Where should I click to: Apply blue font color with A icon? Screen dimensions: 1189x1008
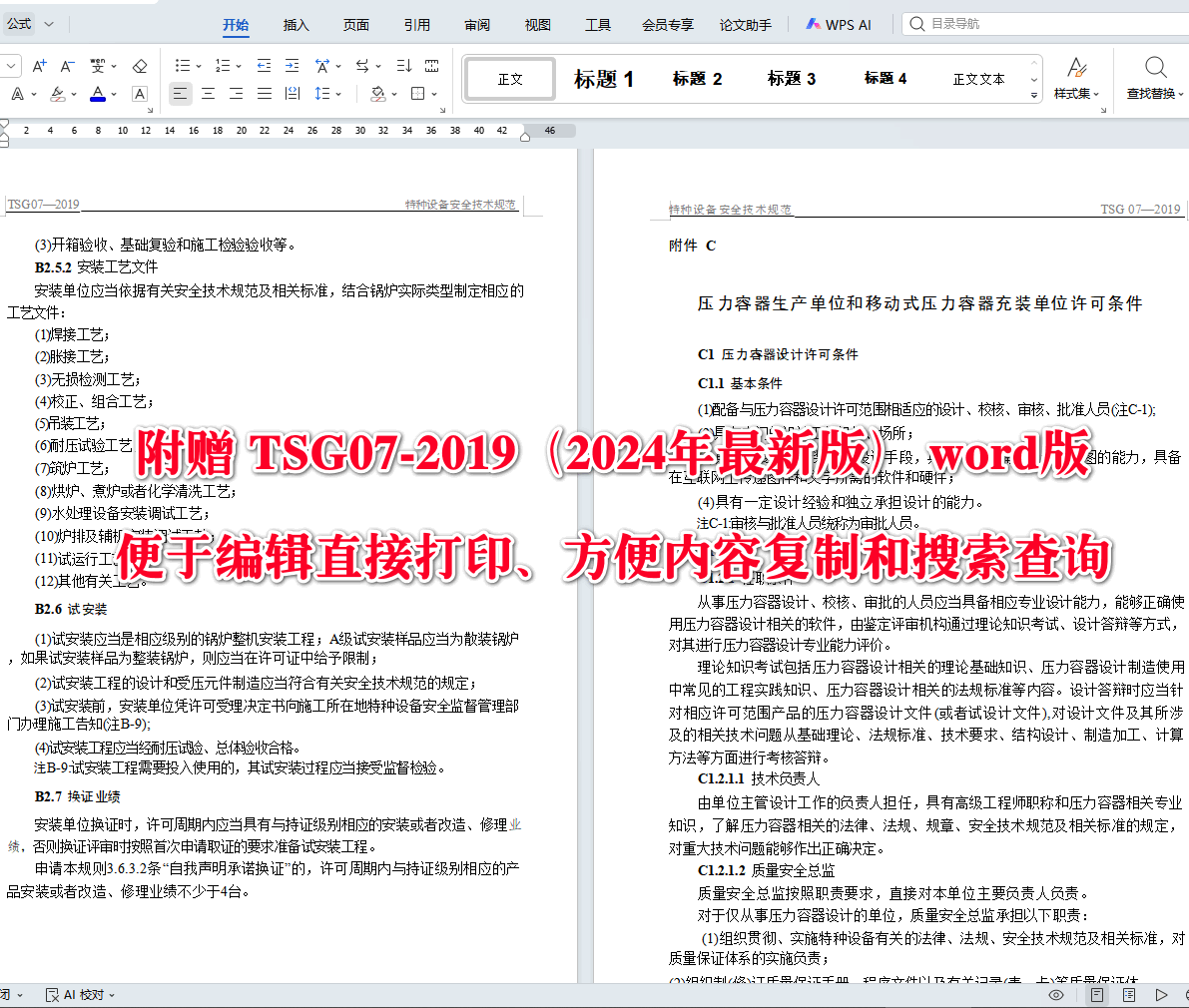pyautogui.click(x=98, y=94)
